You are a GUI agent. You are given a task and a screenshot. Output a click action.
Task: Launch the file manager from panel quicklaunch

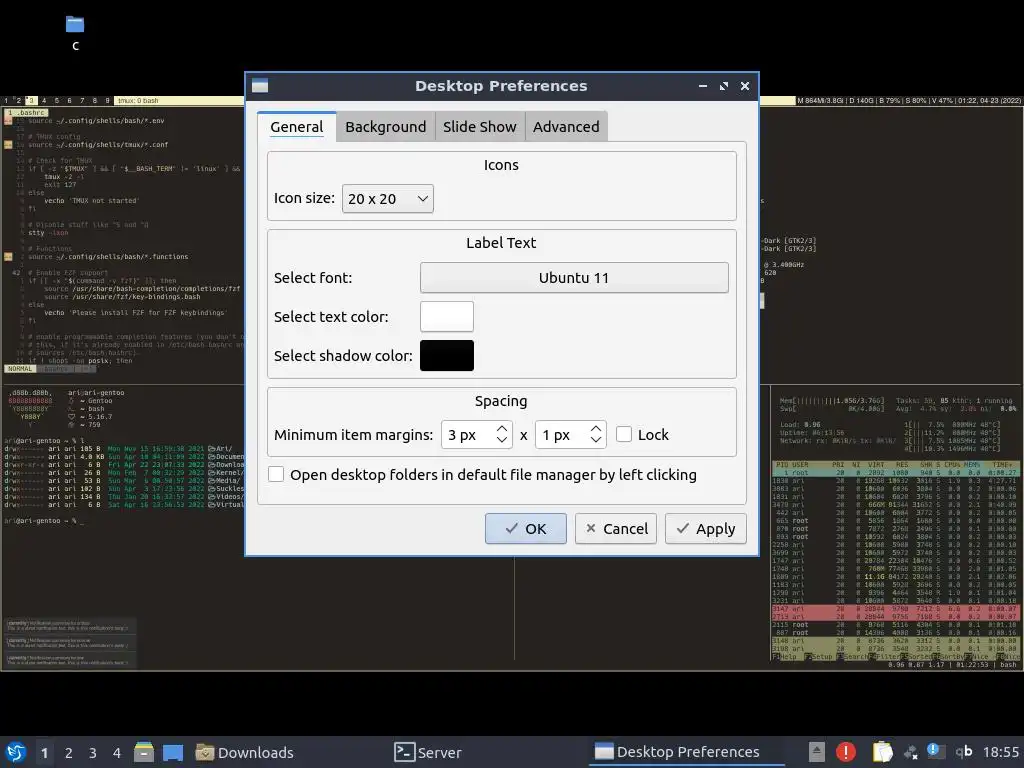coord(144,752)
